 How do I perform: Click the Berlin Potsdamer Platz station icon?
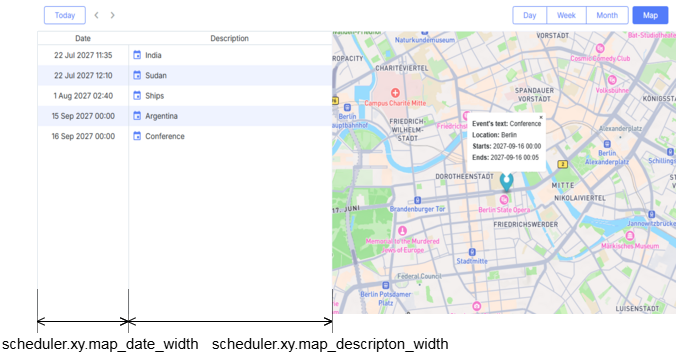click(x=385, y=285)
